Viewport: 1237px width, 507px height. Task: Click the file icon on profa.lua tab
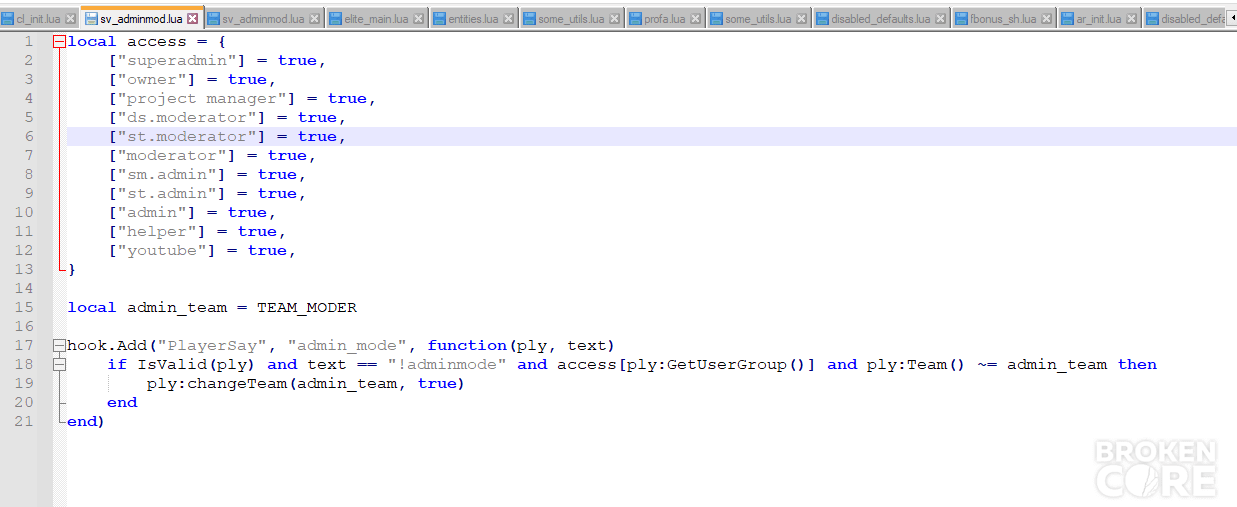point(635,19)
